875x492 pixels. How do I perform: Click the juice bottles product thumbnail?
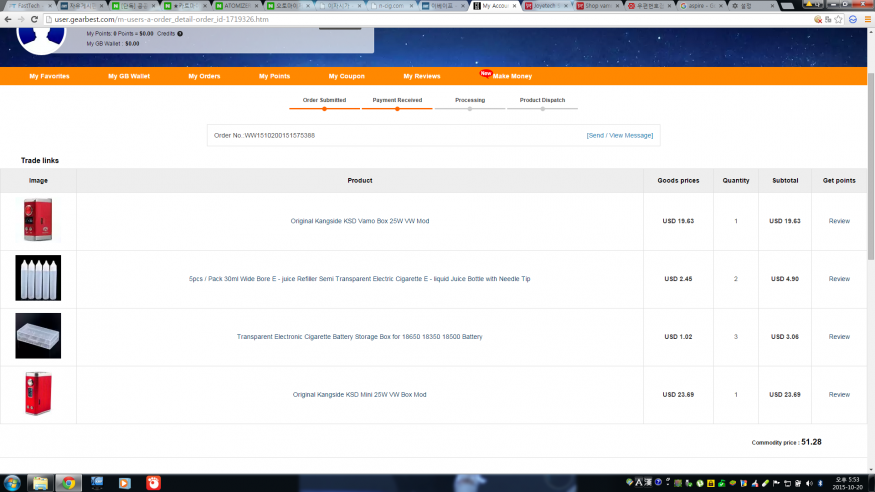[x=38, y=278]
